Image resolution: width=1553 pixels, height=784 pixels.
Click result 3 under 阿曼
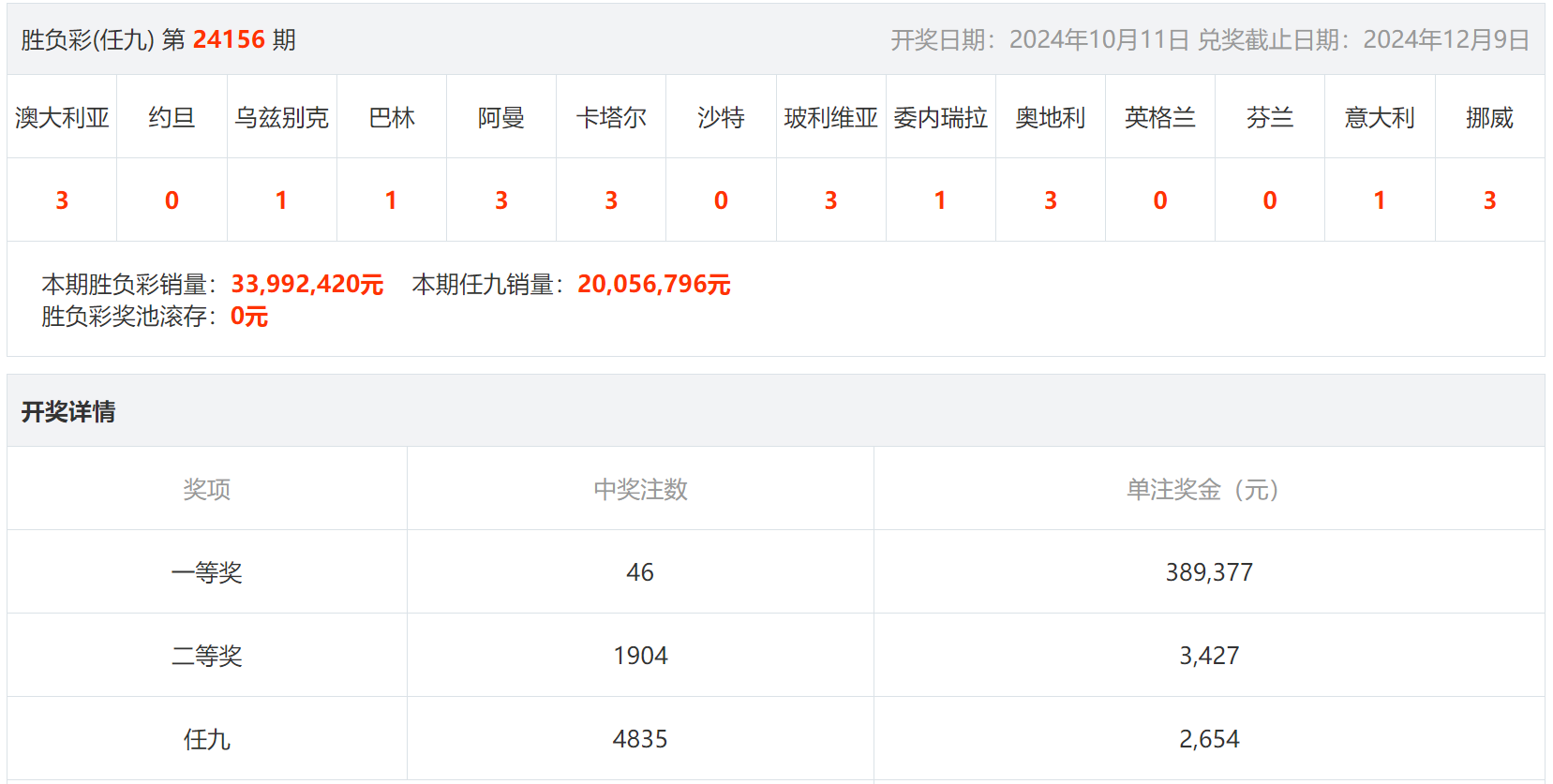pos(501,200)
